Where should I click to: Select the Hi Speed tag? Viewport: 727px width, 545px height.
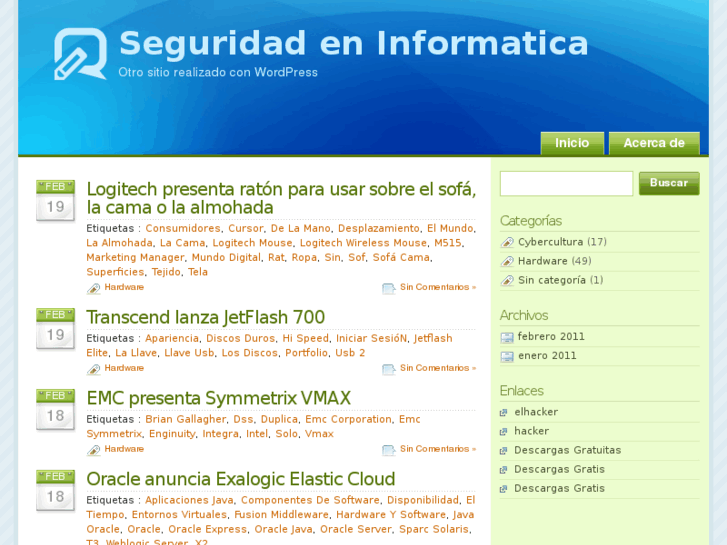306,338
